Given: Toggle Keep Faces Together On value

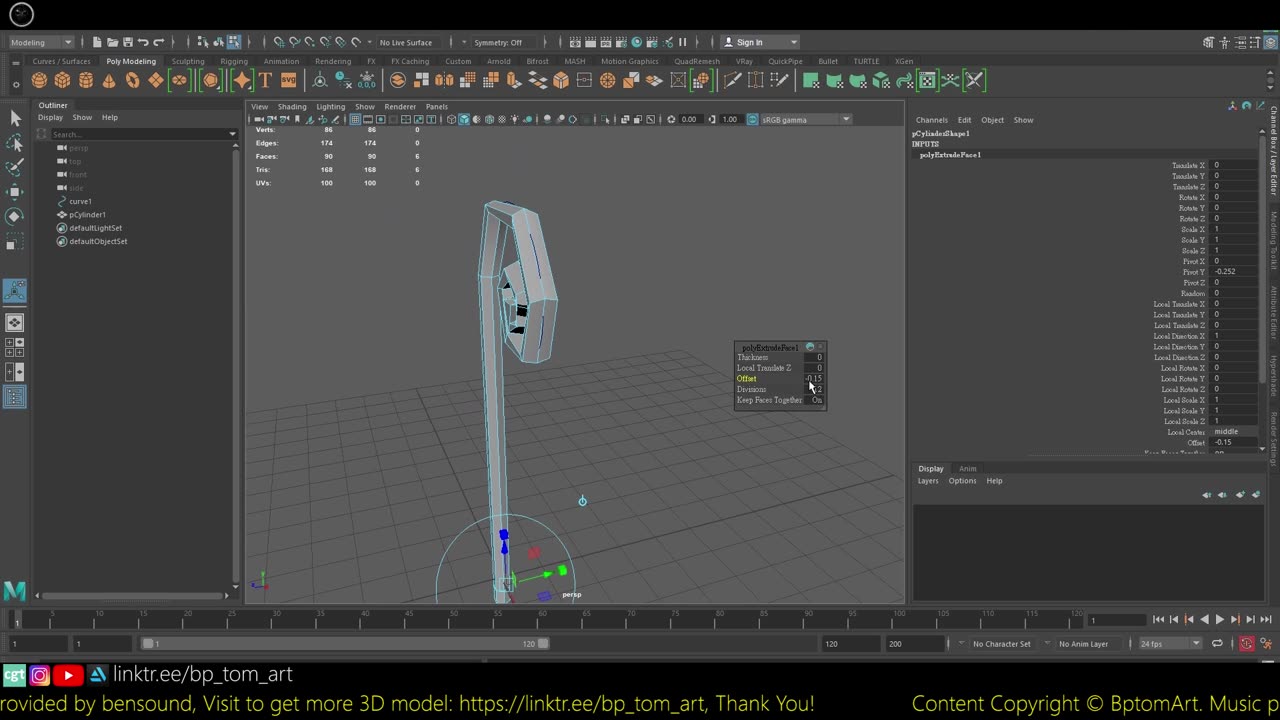Looking at the screenshot, I should point(817,400).
